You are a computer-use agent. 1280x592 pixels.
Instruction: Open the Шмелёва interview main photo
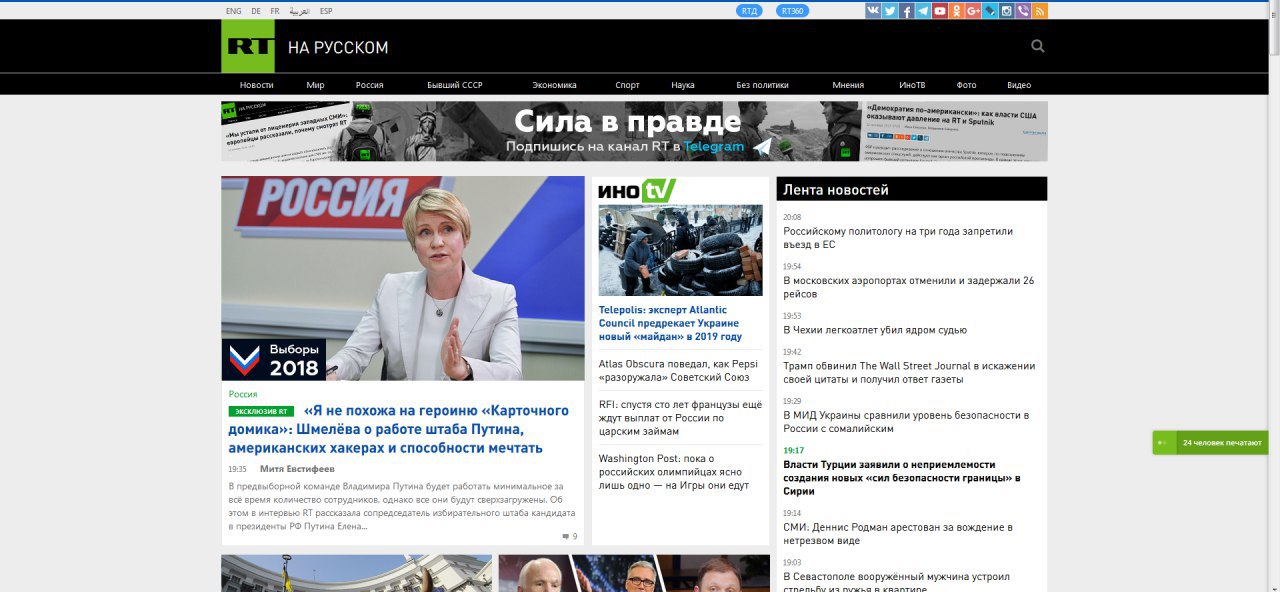(403, 279)
